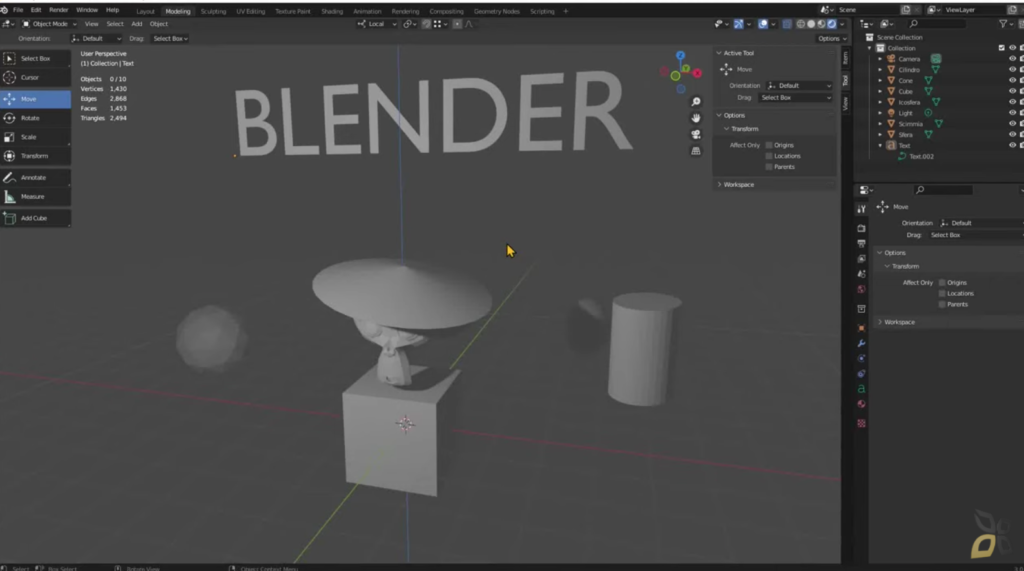Expand the Cube item in outliner
The height and width of the screenshot is (571, 1024).
tap(880, 91)
